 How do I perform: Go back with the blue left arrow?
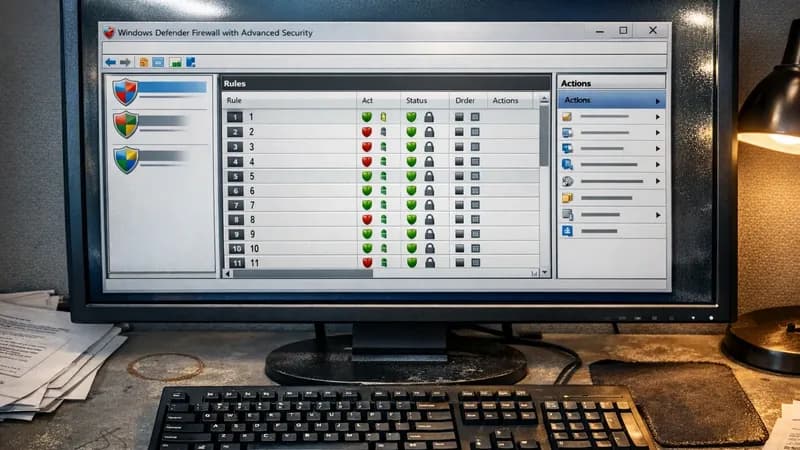(110, 62)
